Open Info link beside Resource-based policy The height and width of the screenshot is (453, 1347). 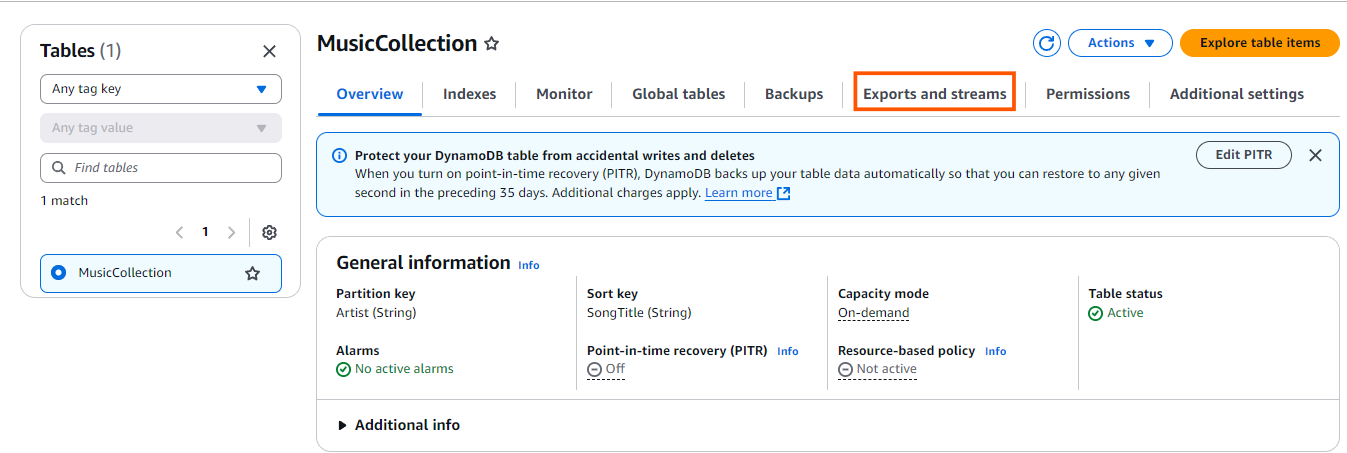(x=996, y=351)
